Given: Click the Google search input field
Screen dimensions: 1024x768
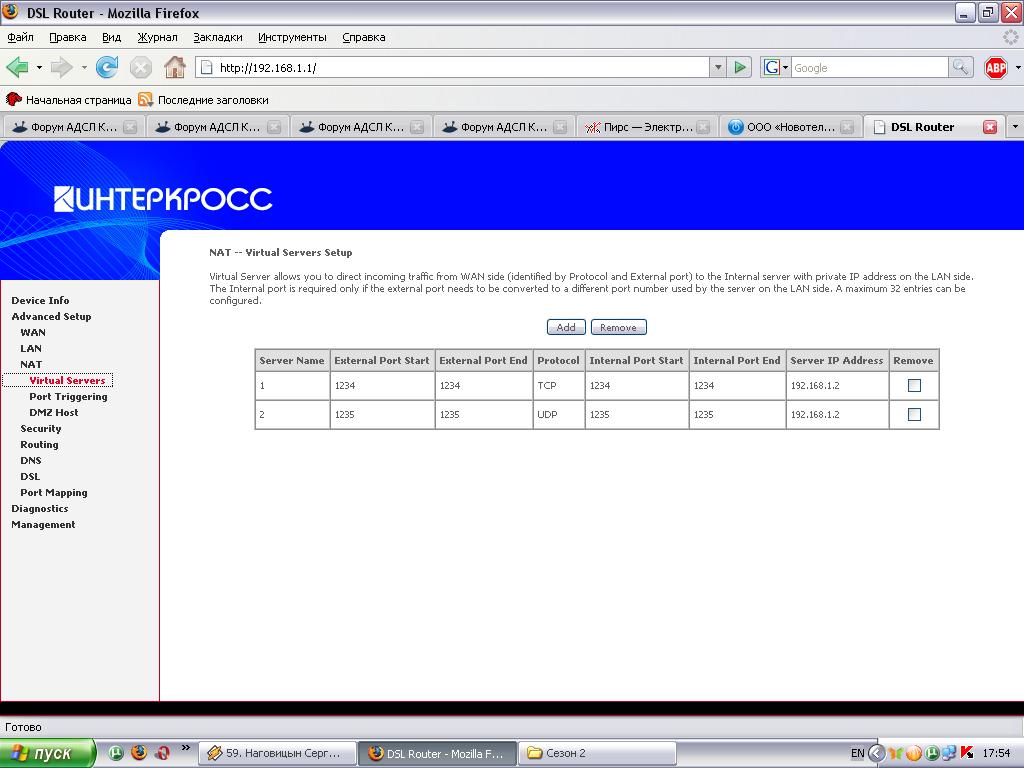Looking at the screenshot, I should 868,68.
